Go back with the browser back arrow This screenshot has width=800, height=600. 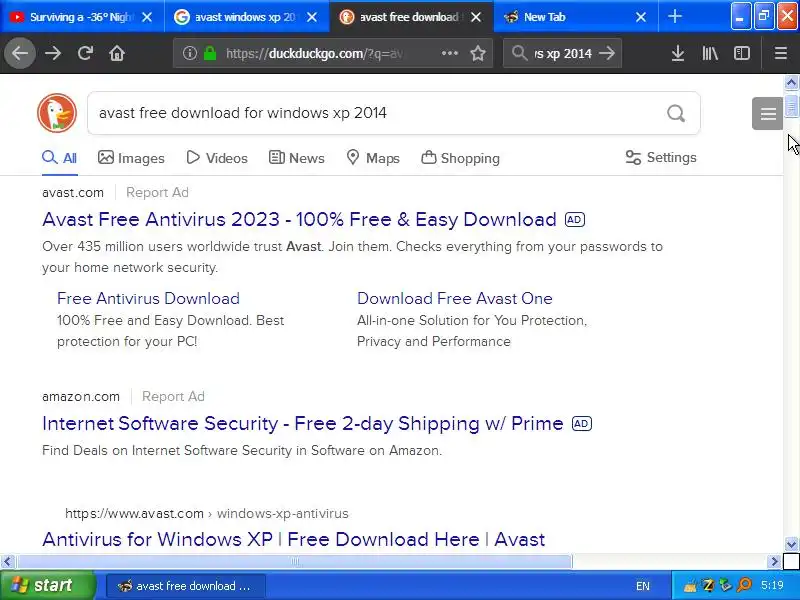coord(20,53)
